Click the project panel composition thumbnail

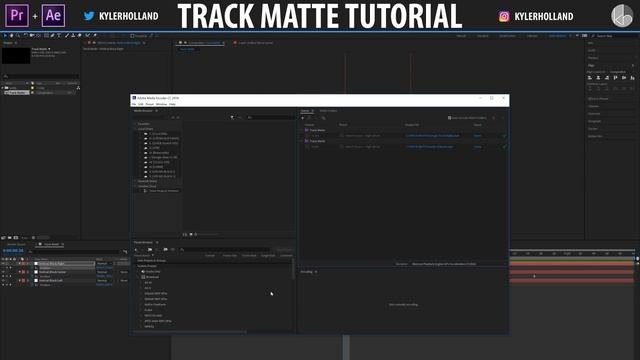tap(16, 56)
